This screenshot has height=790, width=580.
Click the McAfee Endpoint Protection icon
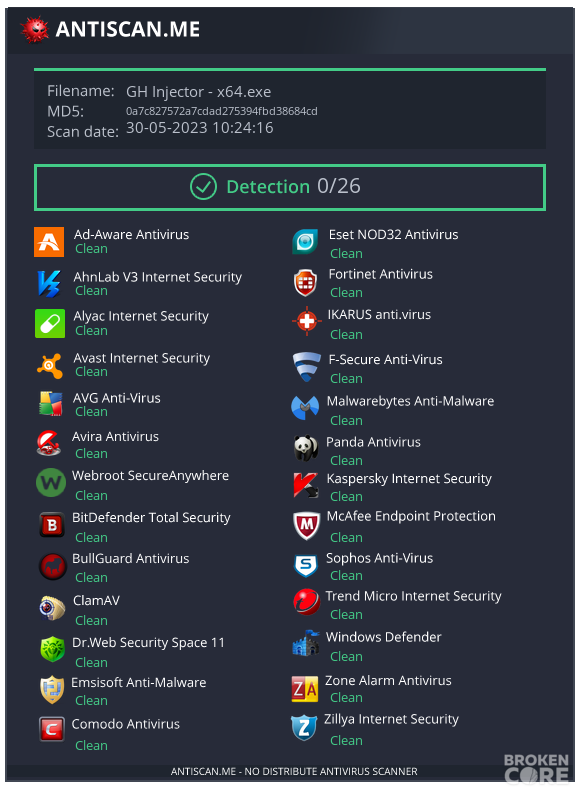306,526
